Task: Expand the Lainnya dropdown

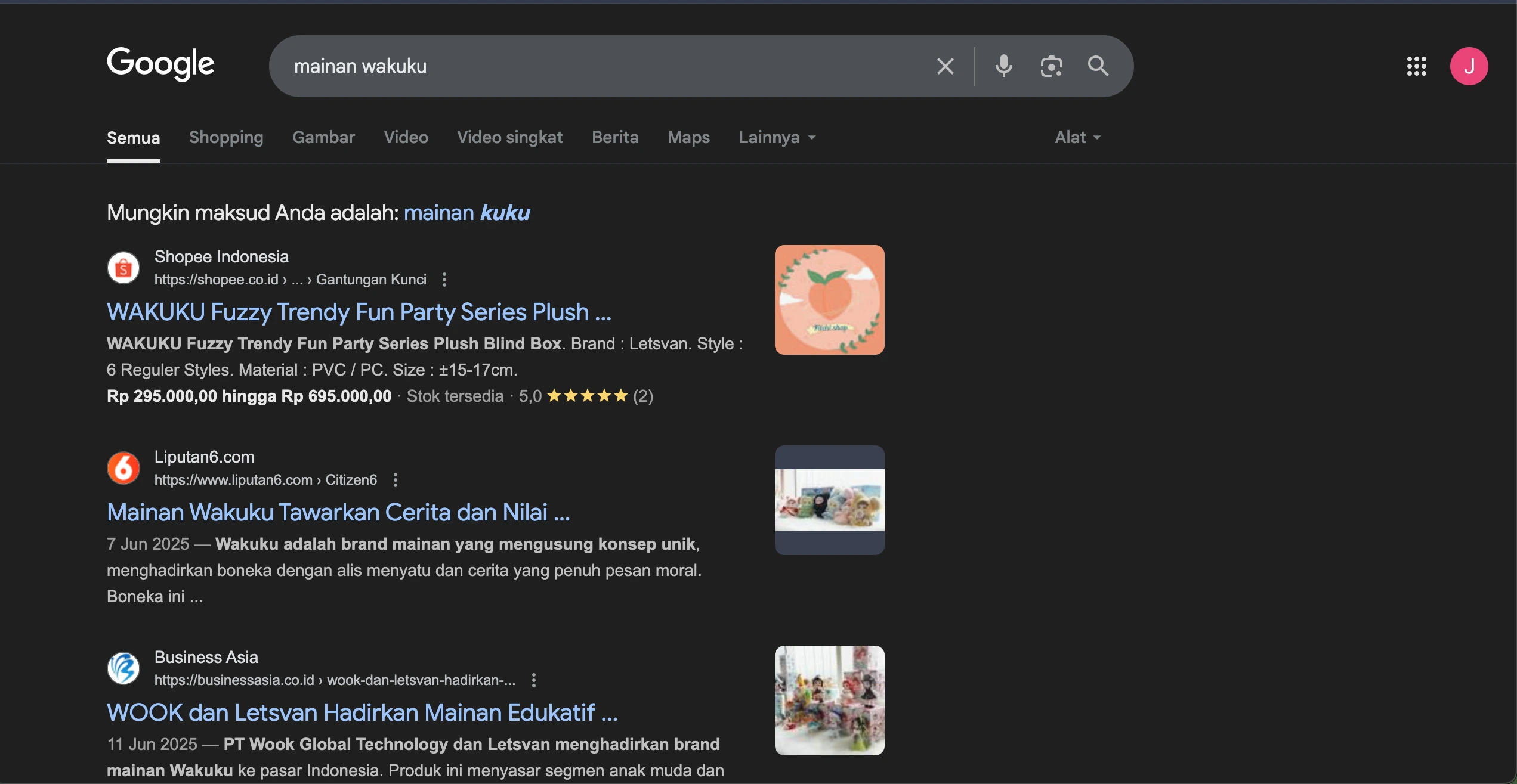Action: [x=777, y=138]
